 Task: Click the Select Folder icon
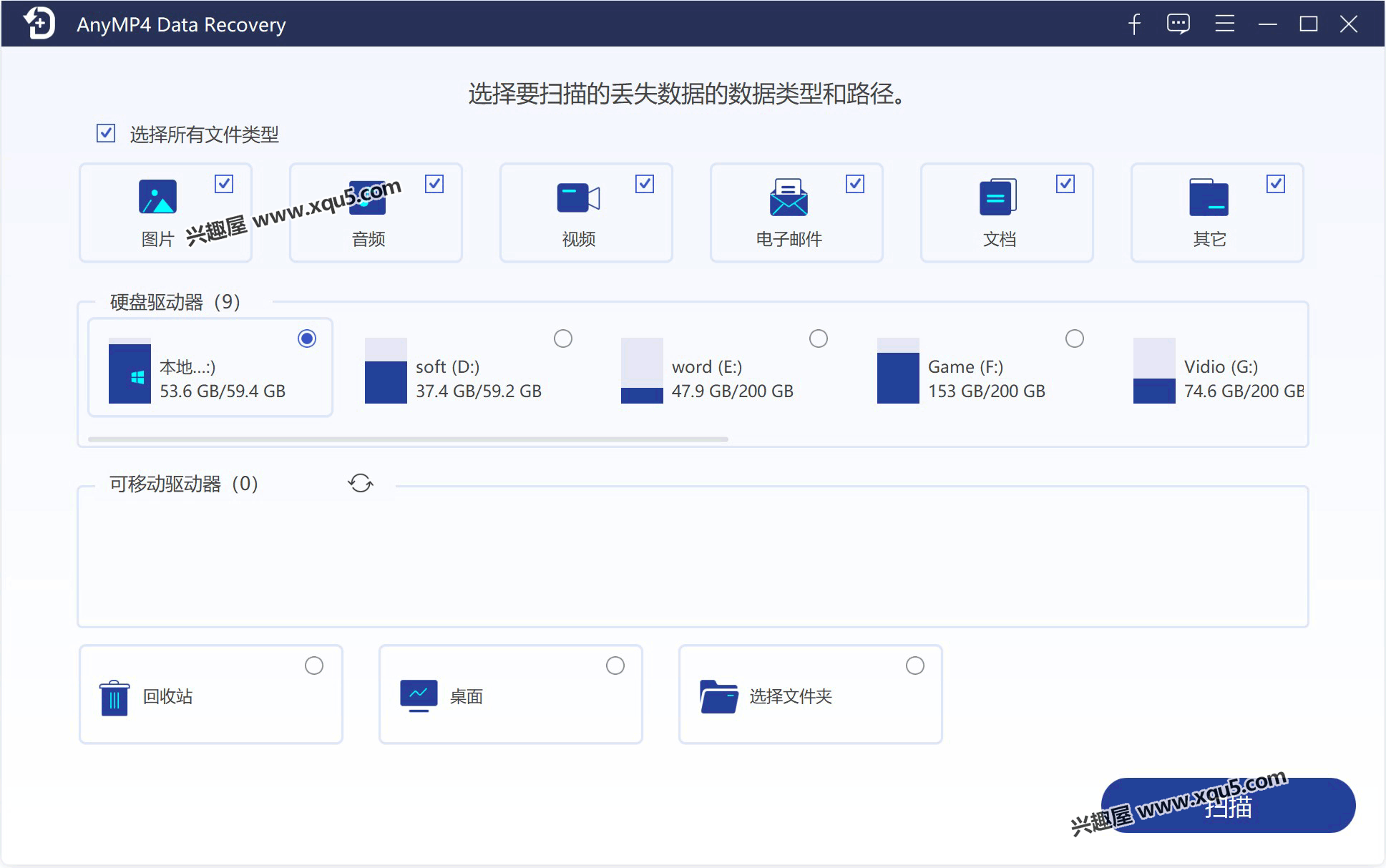point(718,696)
